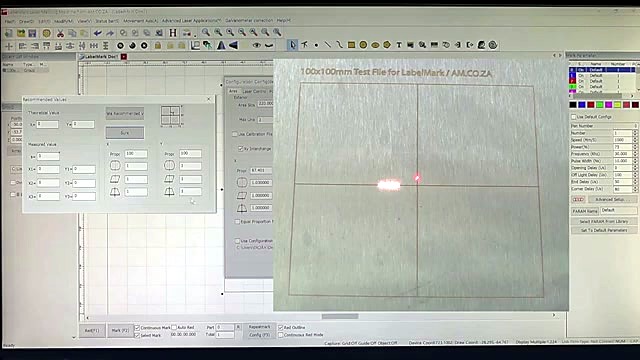640x360 pixels.
Task: Select the black pen color swatch
Action: (573, 105)
